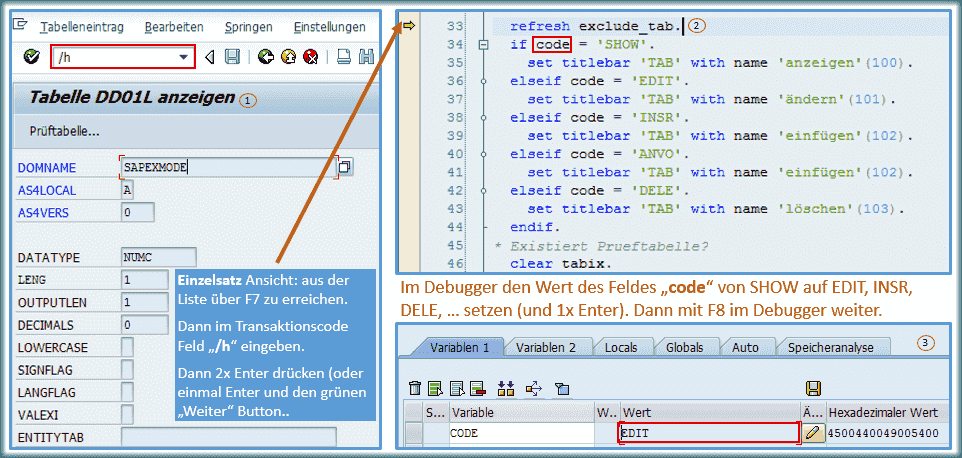Click the trash delete icon in variables toolbar
The width and height of the screenshot is (962, 458).
click(415, 388)
